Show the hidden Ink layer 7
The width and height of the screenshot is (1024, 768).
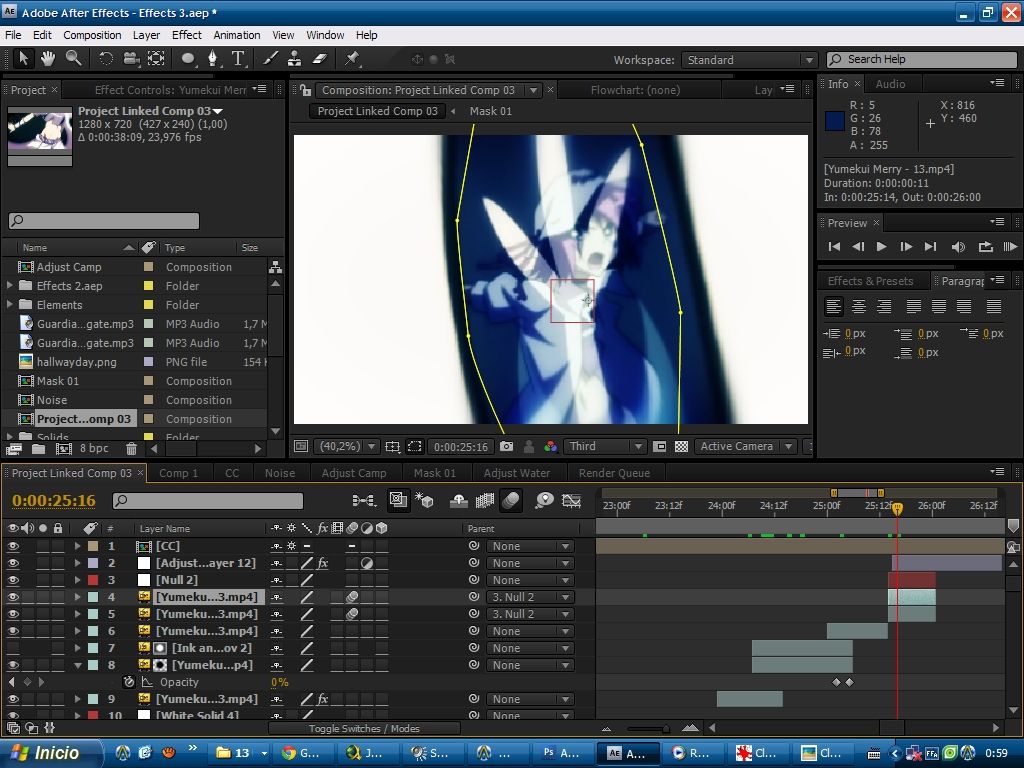[x=13, y=648]
